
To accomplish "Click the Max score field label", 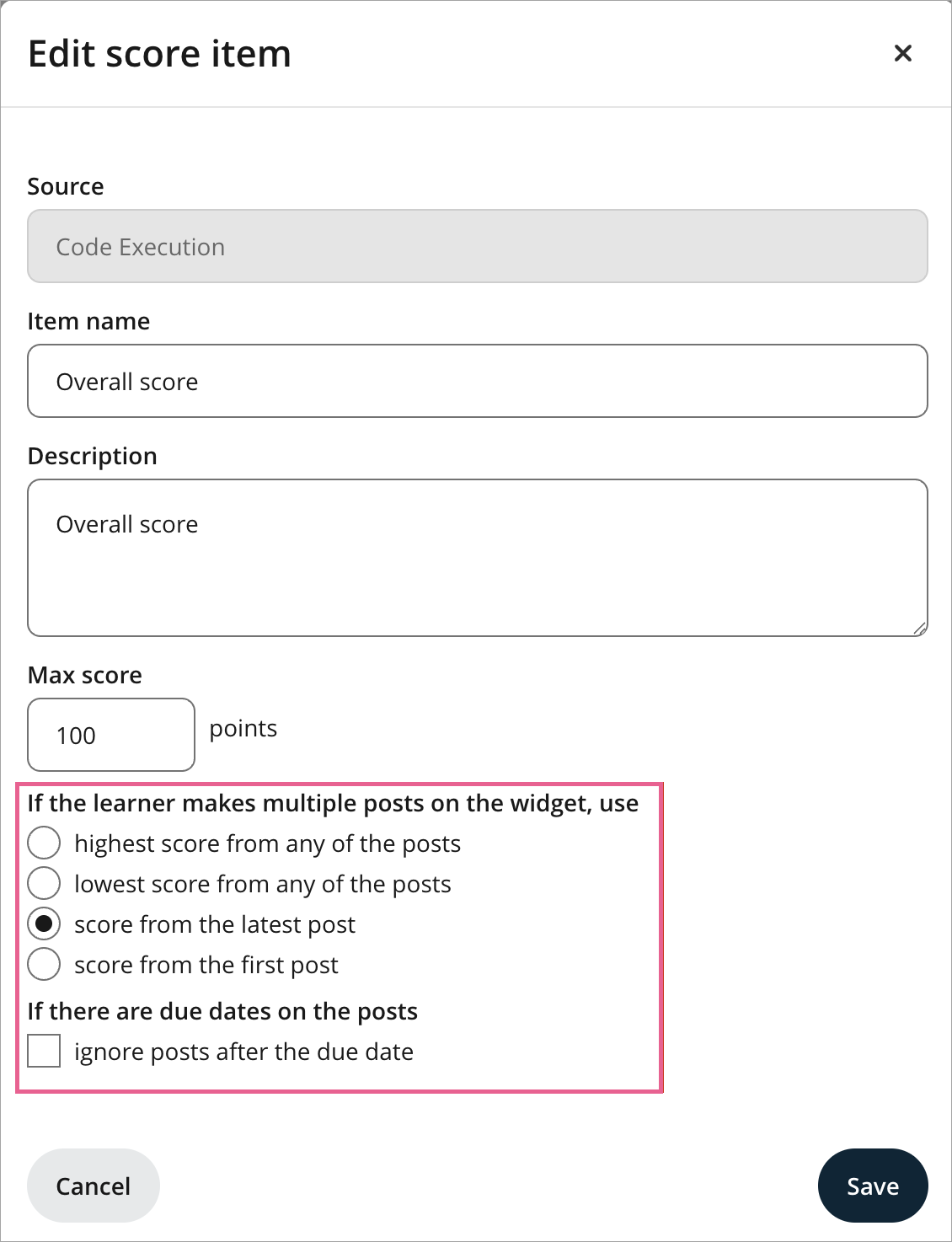I will pyautogui.click(x=85, y=675).
